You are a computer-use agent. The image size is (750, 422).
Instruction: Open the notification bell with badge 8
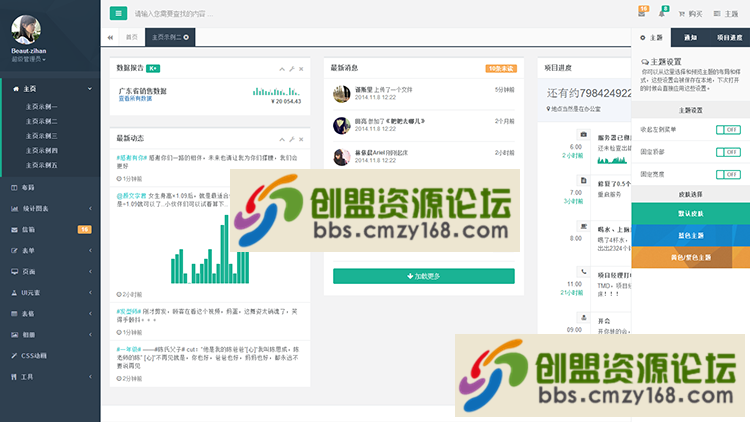click(x=662, y=12)
